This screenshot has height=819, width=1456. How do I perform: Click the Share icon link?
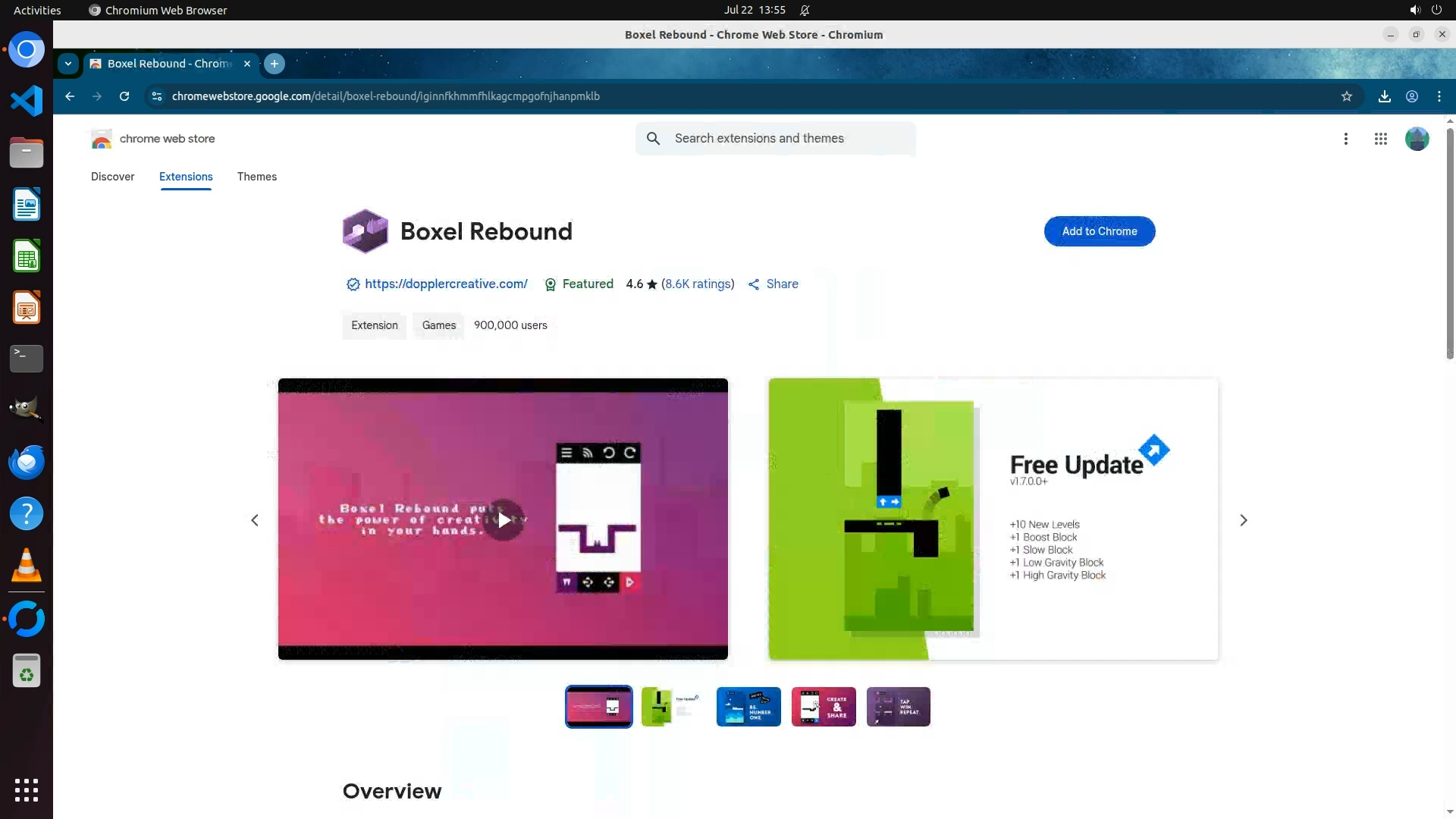[x=773, y=284]
